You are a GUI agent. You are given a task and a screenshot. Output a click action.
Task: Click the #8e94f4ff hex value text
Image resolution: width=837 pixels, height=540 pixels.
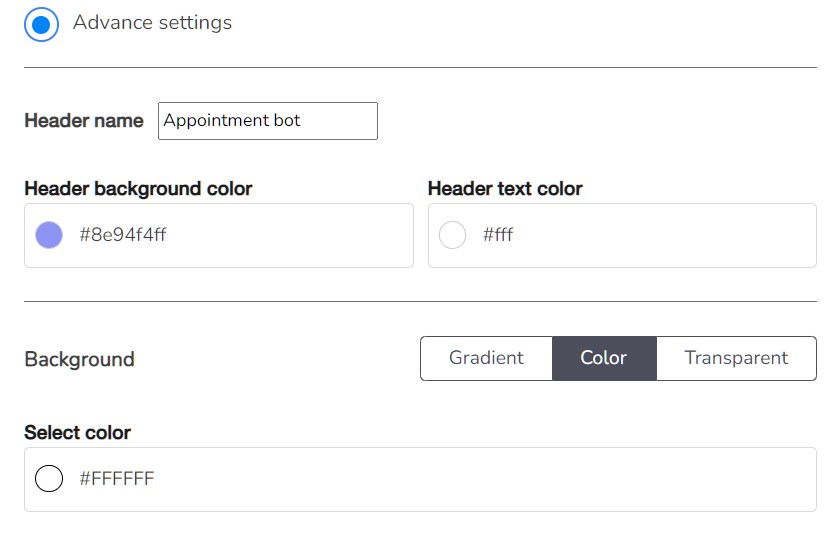(x=122, y=235)
